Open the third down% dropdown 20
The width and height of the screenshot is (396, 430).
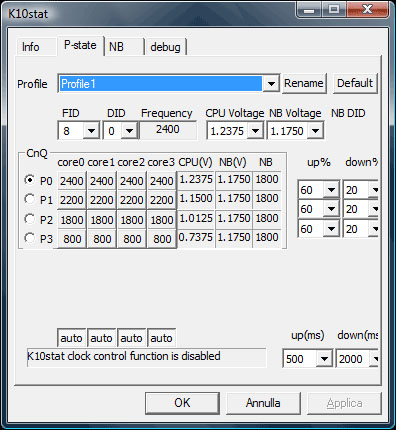(375, 229)
